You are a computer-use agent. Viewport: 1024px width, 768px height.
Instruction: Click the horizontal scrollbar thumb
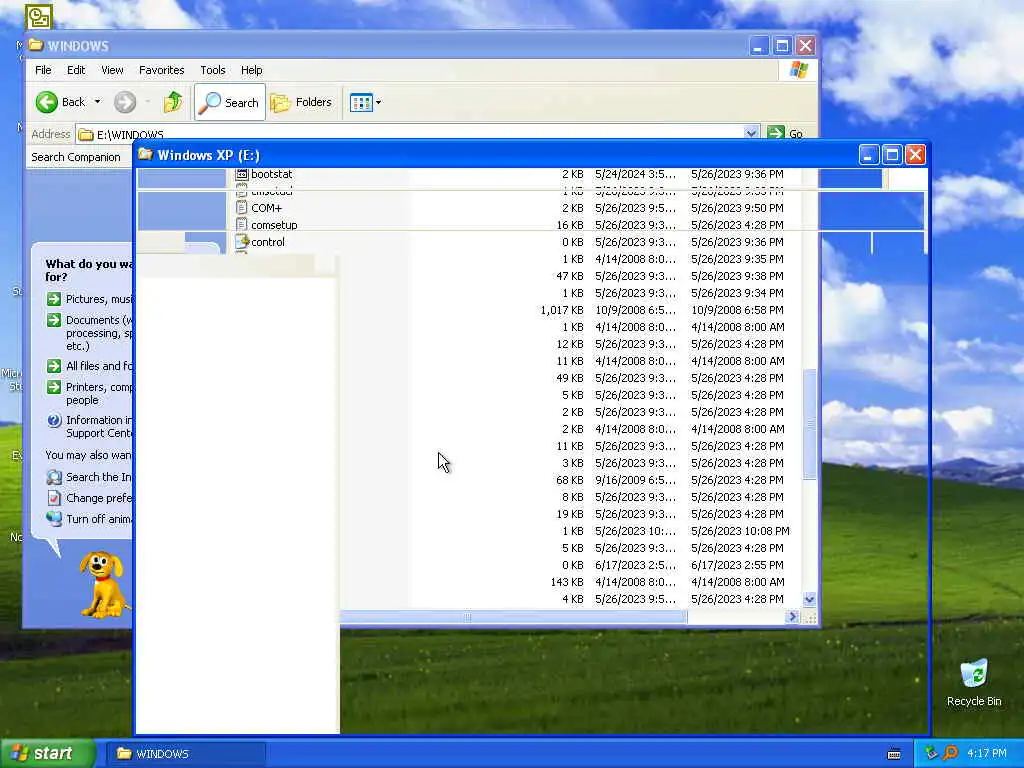(513, 616)
